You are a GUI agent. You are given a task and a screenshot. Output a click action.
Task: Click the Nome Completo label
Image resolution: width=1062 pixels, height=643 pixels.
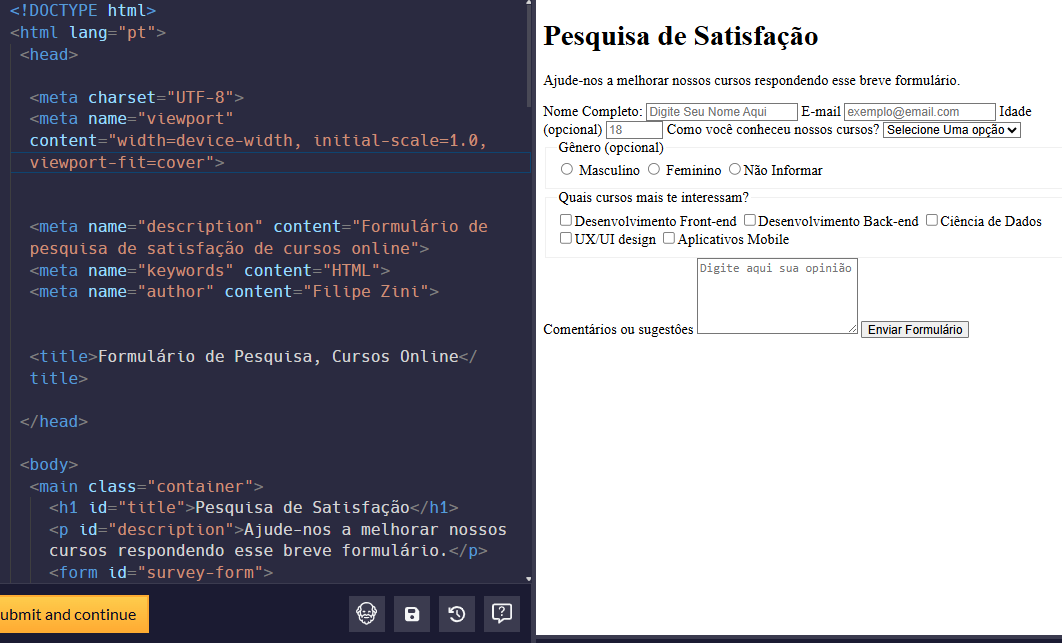[x=593, y=112]
